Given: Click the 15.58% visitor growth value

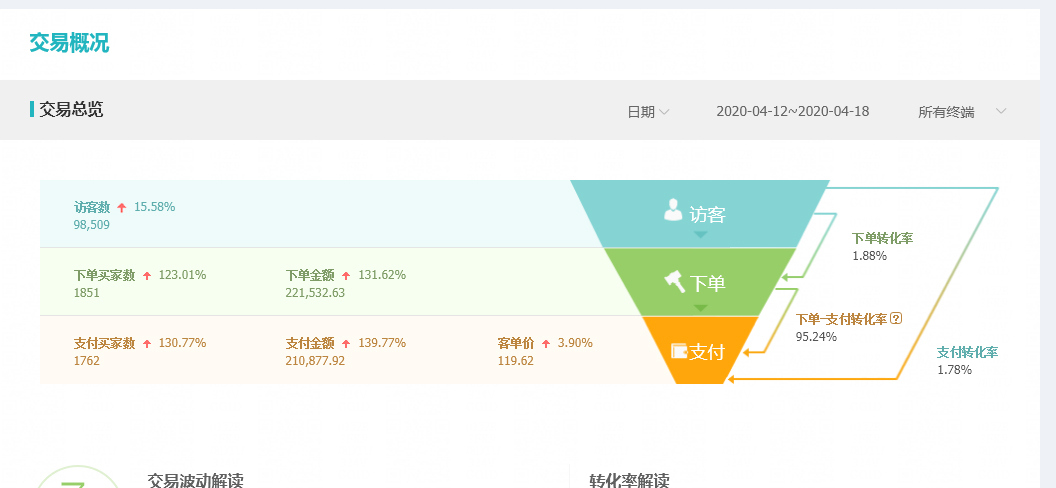Looking at the screenshot, I should pyautogui.click(x=154, y=207).
